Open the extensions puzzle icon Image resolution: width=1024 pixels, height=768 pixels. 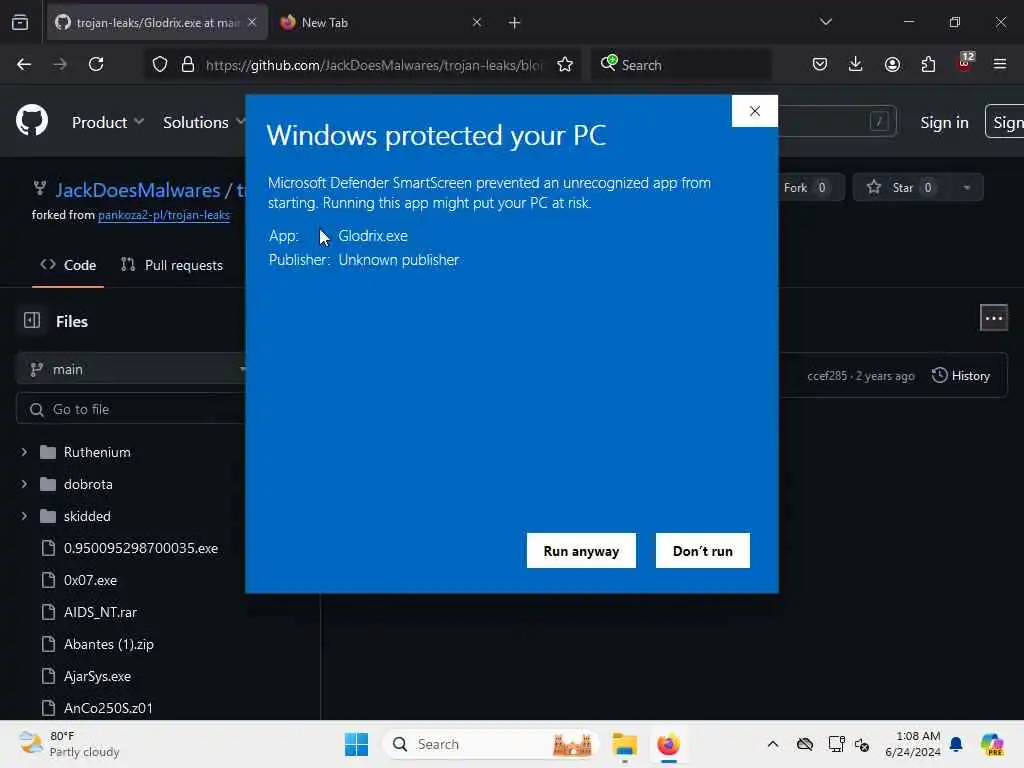pyautogui.click(x=928, y=64)
